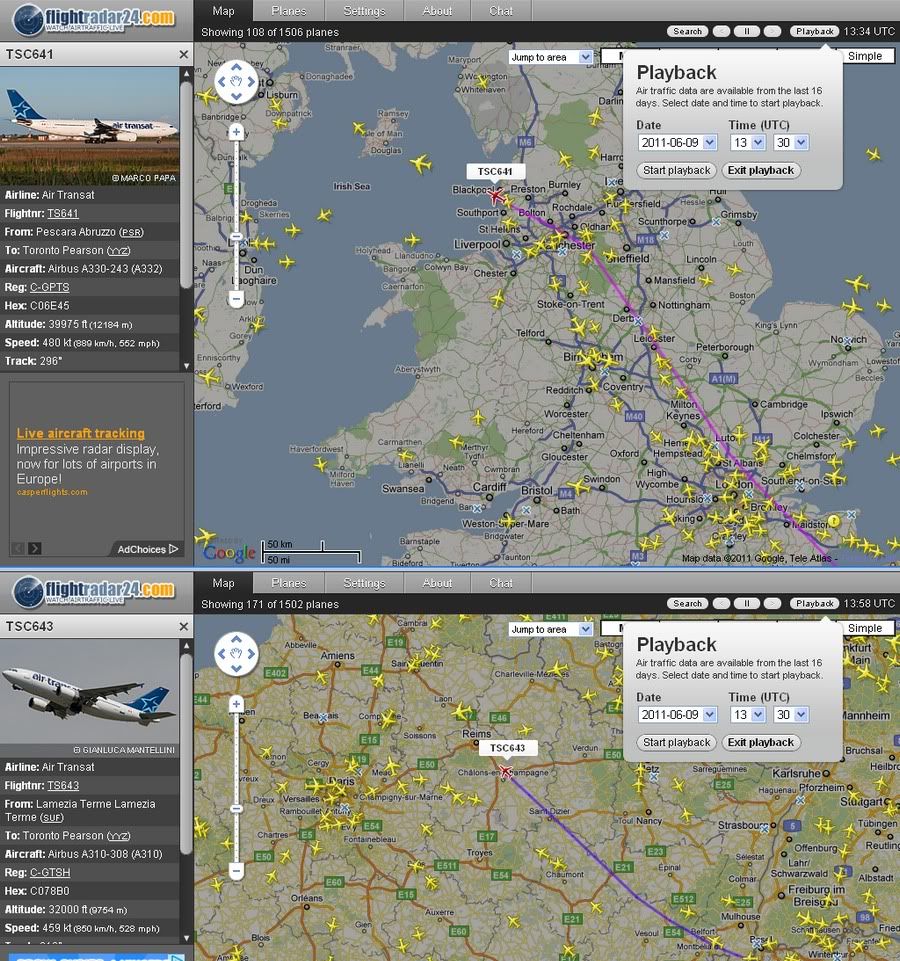Screen dimensions: 900x961
Task: Click Start playback in the TSC643 window
Action: (x=676, y=742)
